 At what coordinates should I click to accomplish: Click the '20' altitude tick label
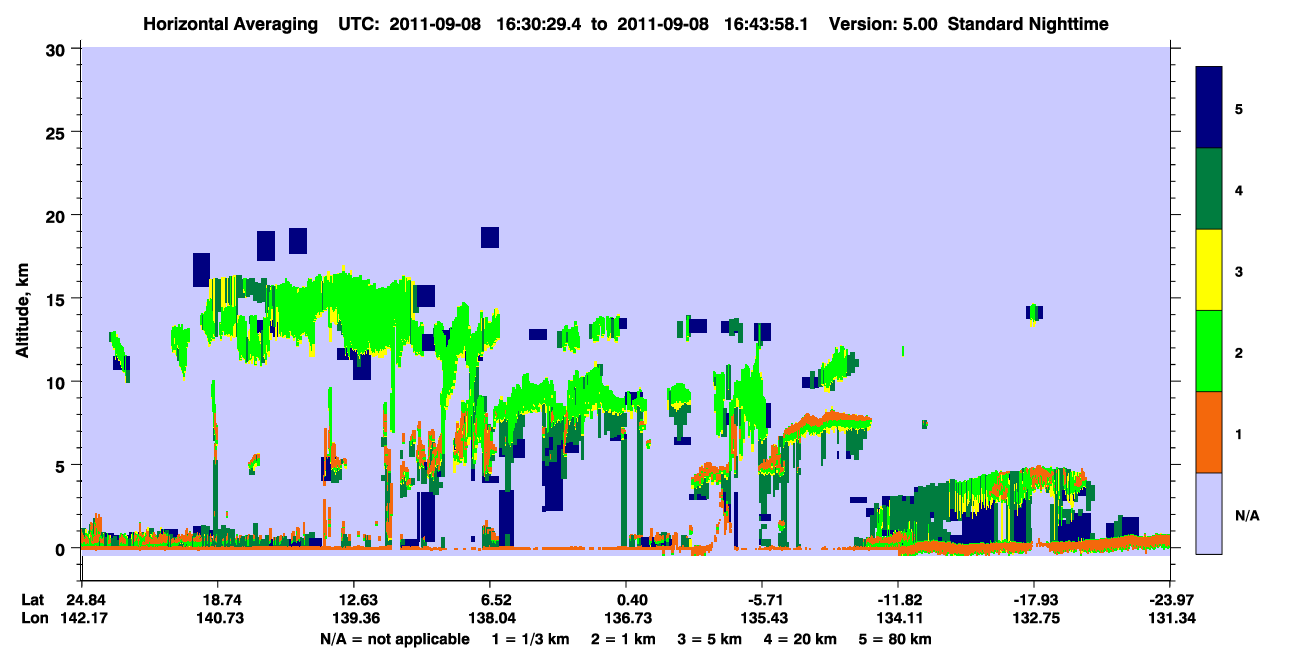[58, 215]
